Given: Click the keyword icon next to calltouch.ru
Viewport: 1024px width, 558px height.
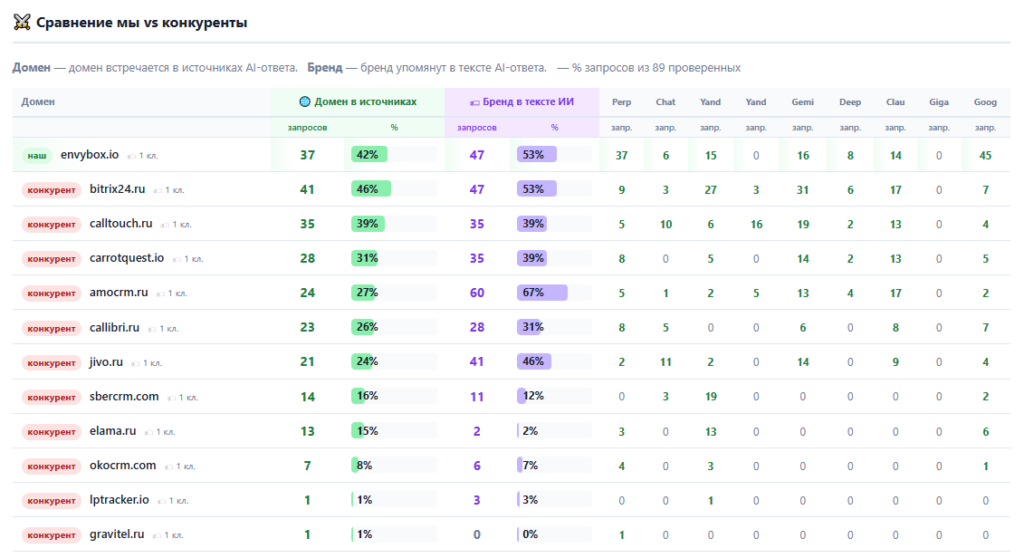Looking at the screenshot, I should tap(165, 225).
